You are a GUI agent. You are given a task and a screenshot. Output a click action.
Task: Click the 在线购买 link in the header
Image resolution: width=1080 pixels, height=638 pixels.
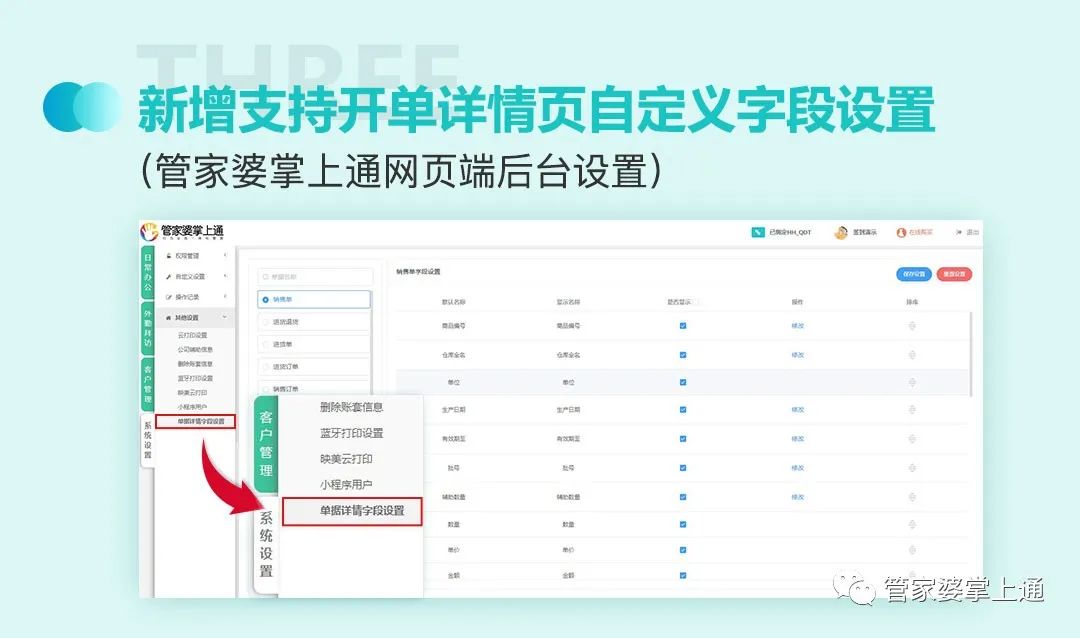920,232
